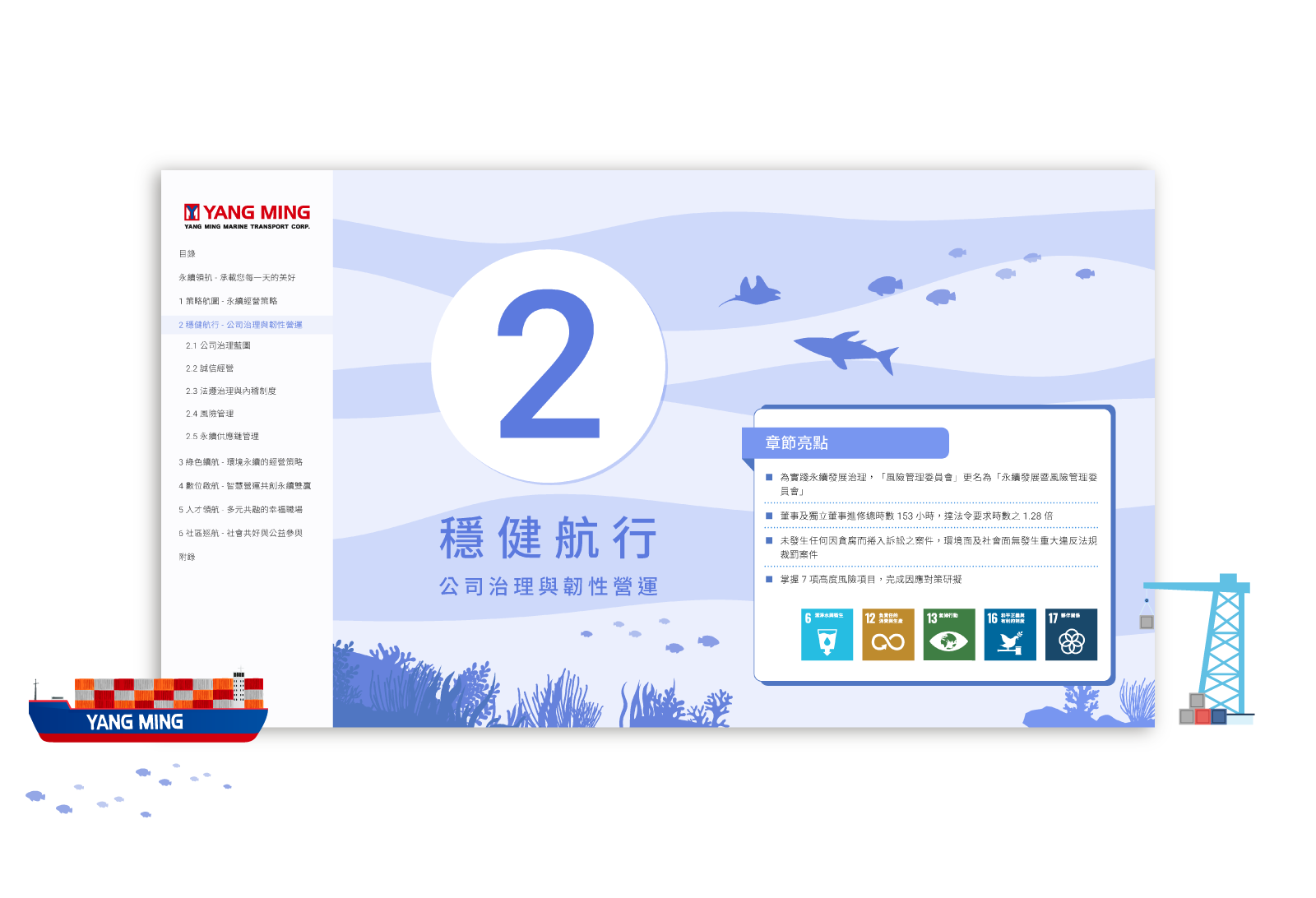Click the 穩健航行 chapter title
Viewport: 1316px width, 898px height.
(549, 537)
